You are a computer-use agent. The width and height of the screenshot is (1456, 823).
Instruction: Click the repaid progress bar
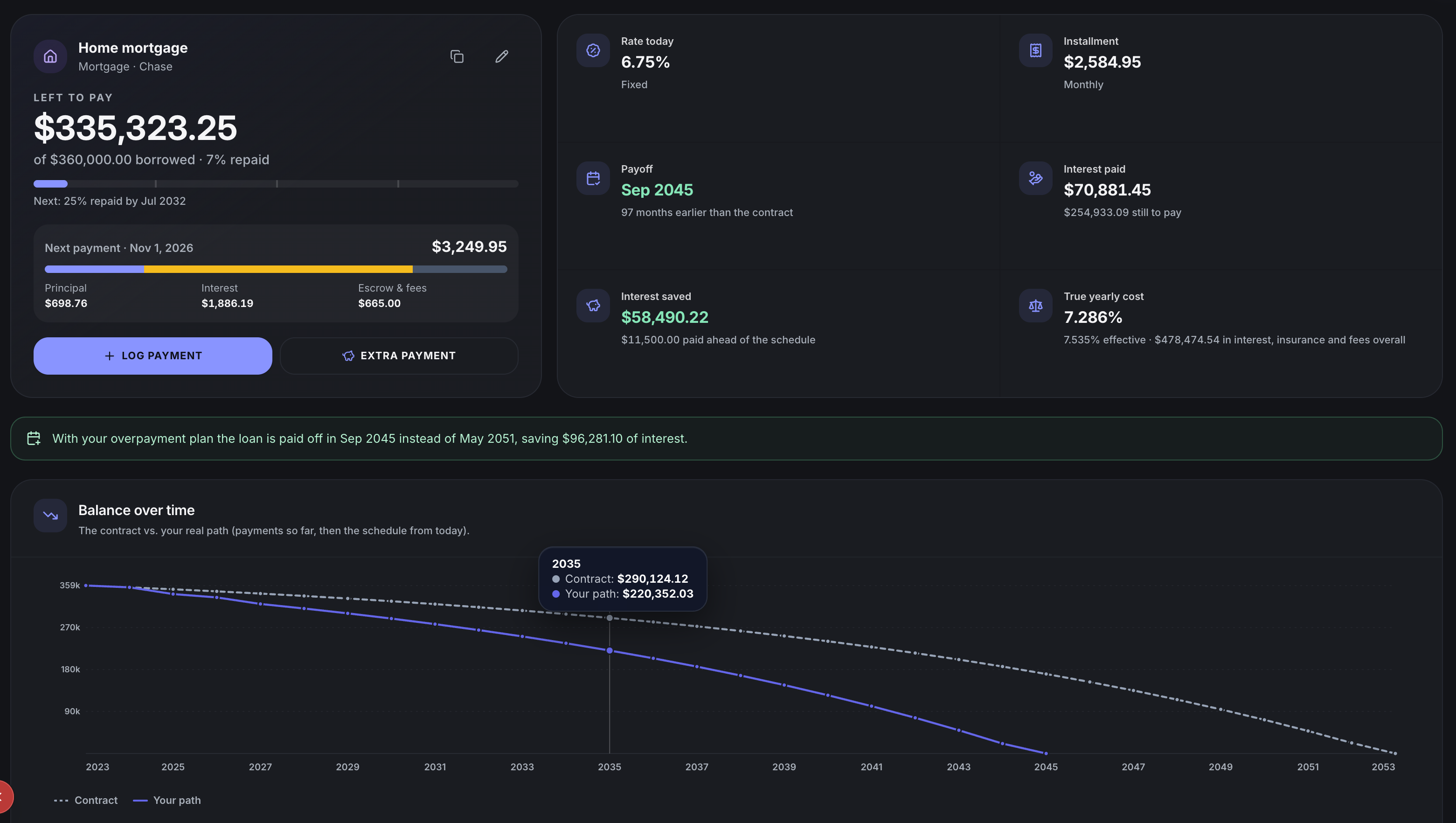click(x=276, y=184)
